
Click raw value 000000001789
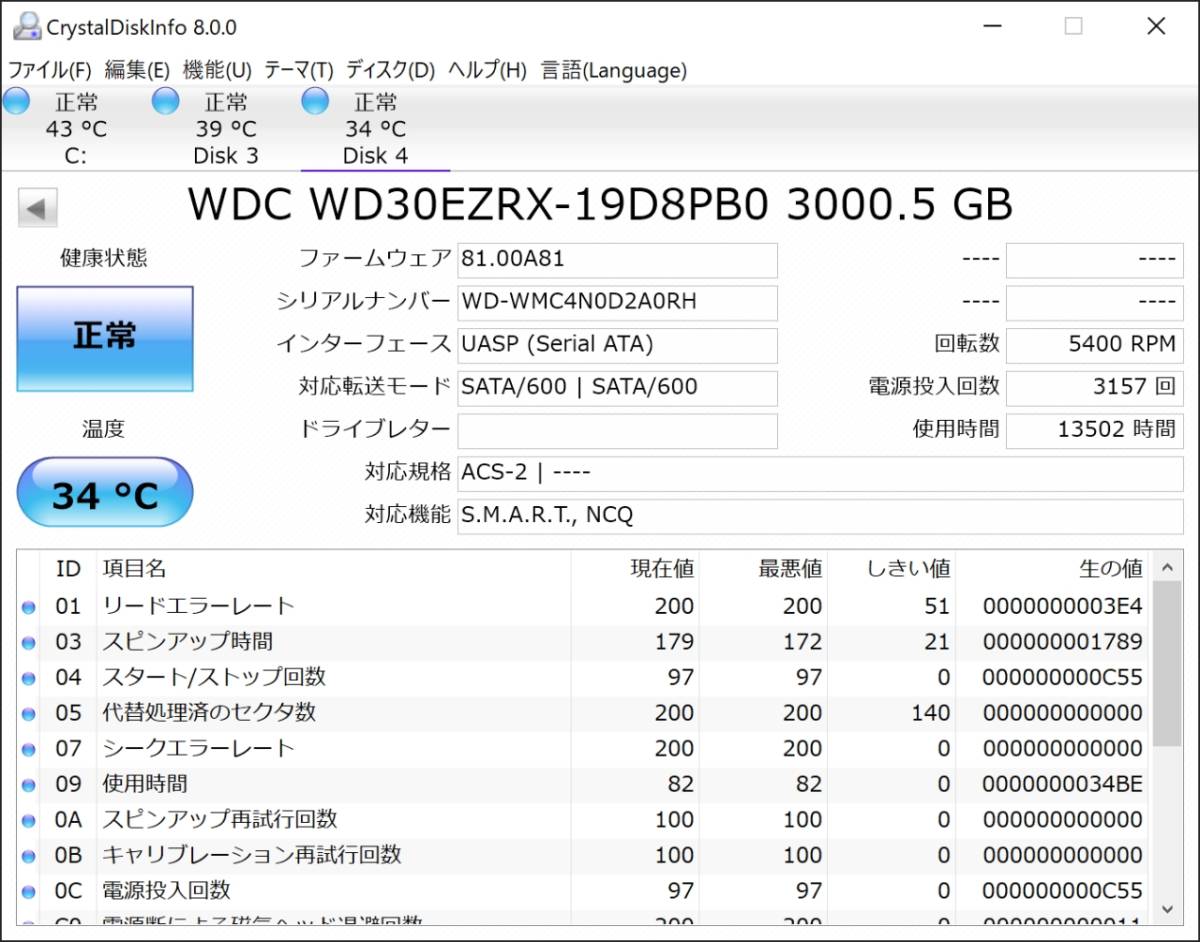pos(1062,642)
